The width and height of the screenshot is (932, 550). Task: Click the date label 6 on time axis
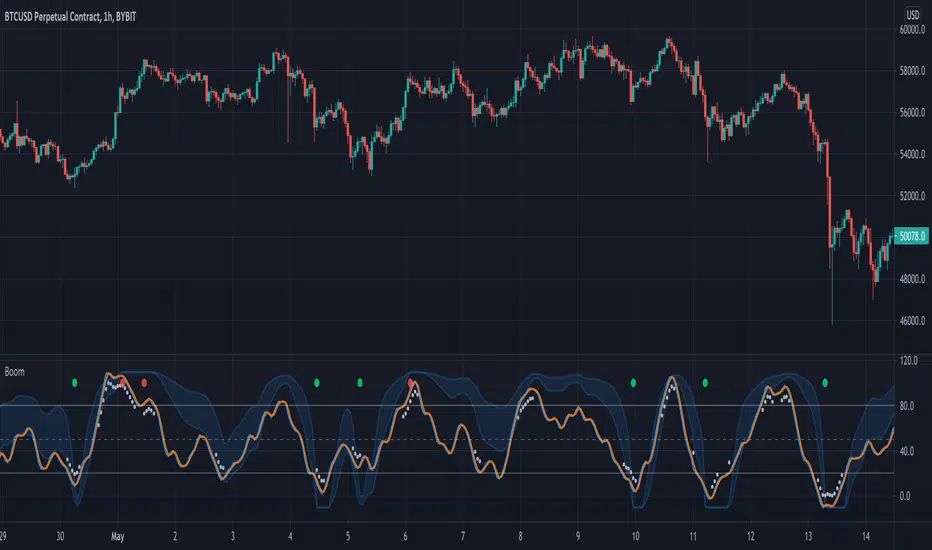405,536
